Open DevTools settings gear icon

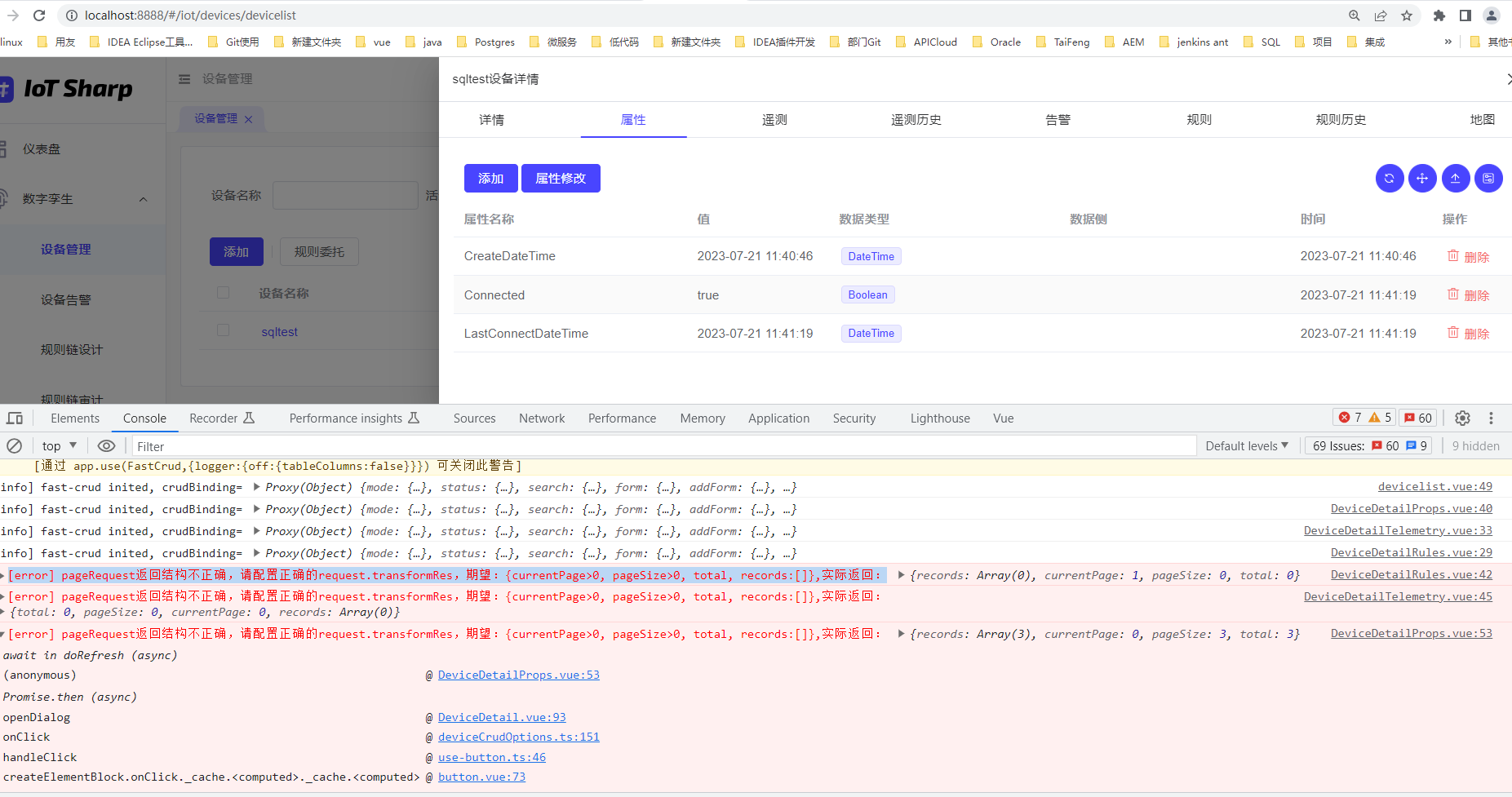1461,418
